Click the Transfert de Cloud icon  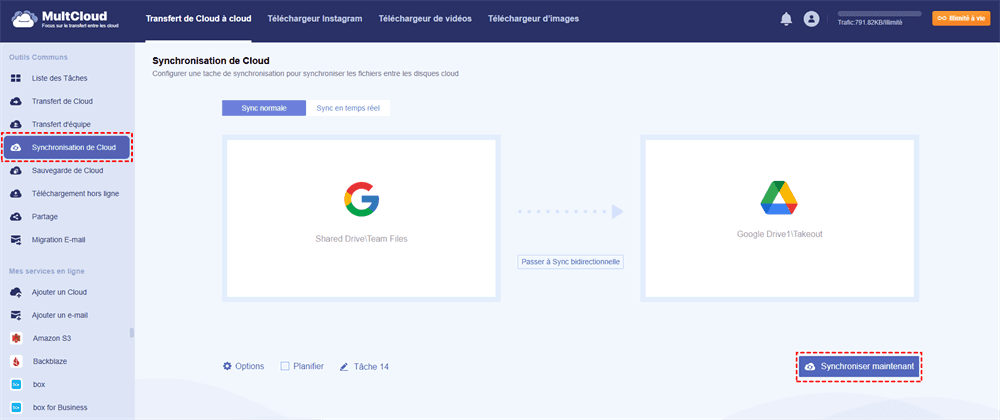pyautogui.click(x=17, y=101)
